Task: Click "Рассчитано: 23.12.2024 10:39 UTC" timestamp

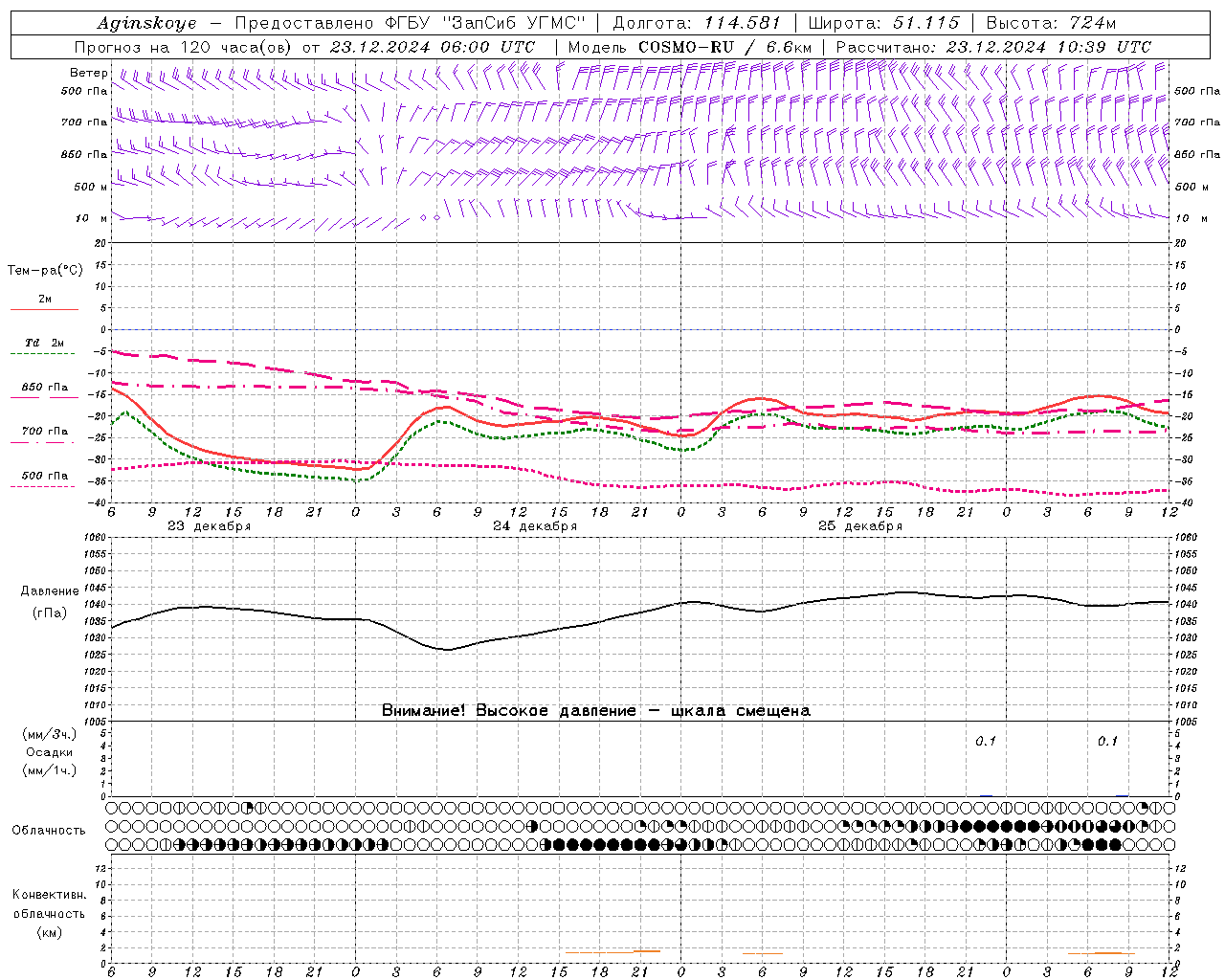Action: click(x=993, y=47)
